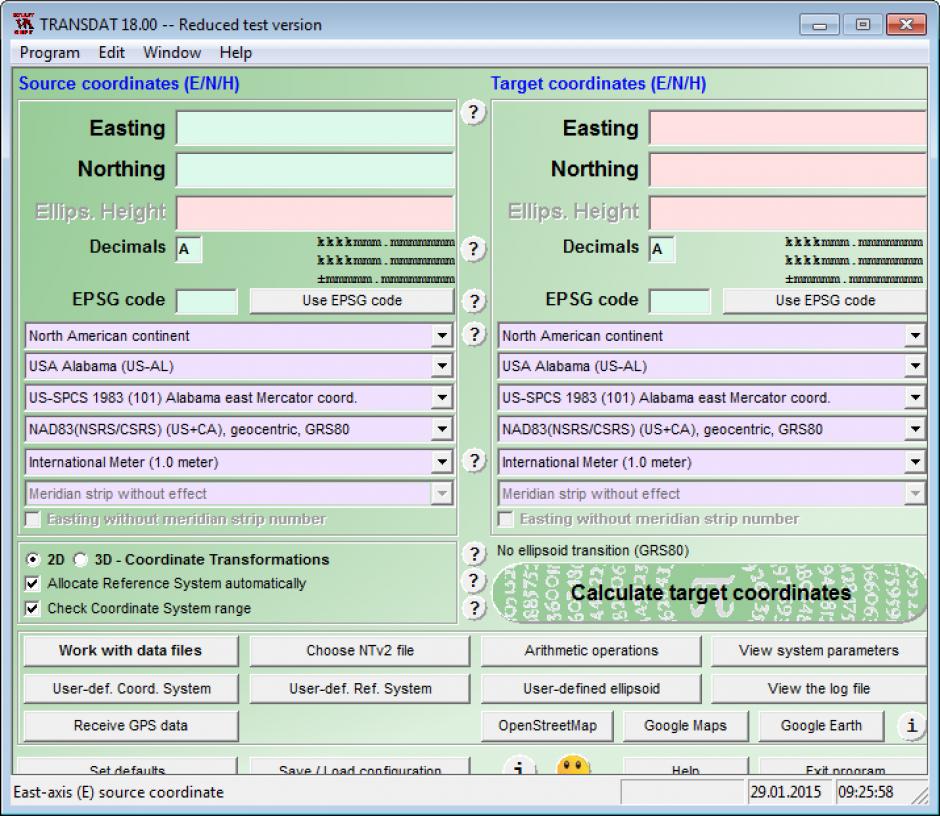Show position in OpenStreetMap
940x816 pixels.
click(x=547, y=725)
